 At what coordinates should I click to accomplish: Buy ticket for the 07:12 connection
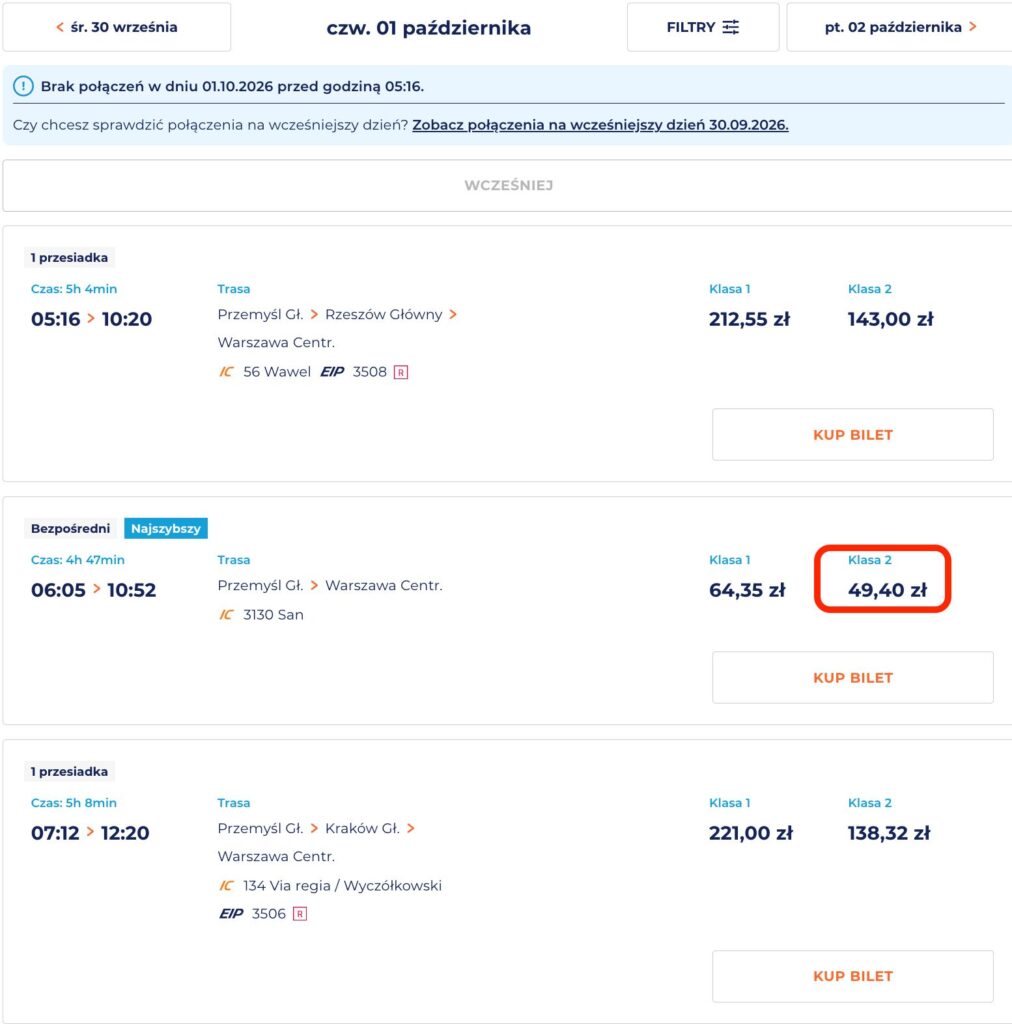[x=853, y=976]
